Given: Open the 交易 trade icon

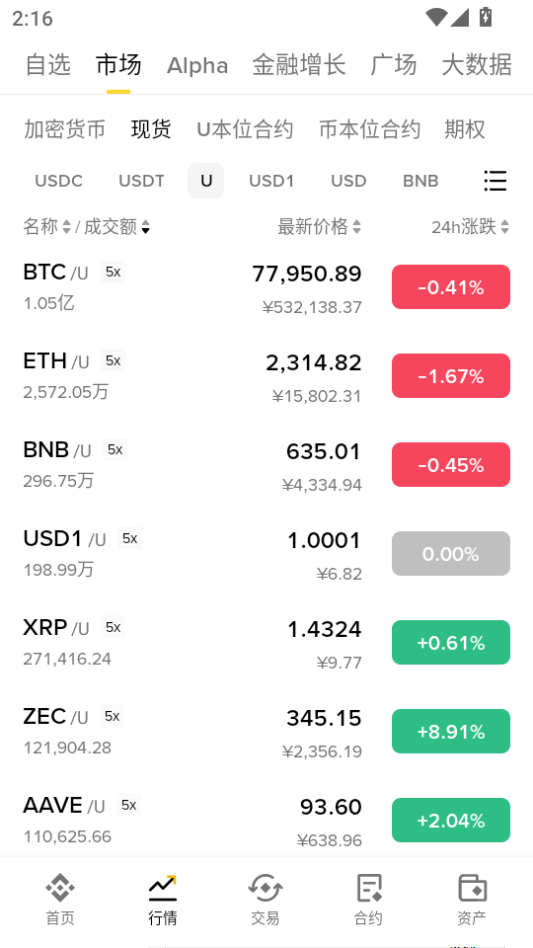Looking at the screenshot, I should pyautogui.click(x=265, y=888).
